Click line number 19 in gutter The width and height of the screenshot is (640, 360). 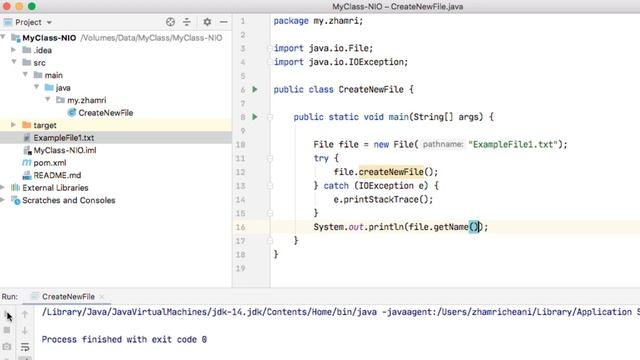(240, 268)
